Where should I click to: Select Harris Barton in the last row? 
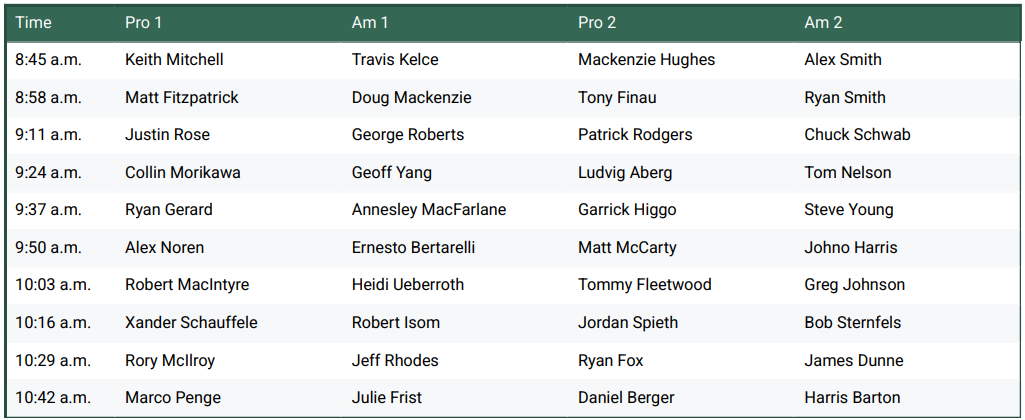tap(852, 398)
